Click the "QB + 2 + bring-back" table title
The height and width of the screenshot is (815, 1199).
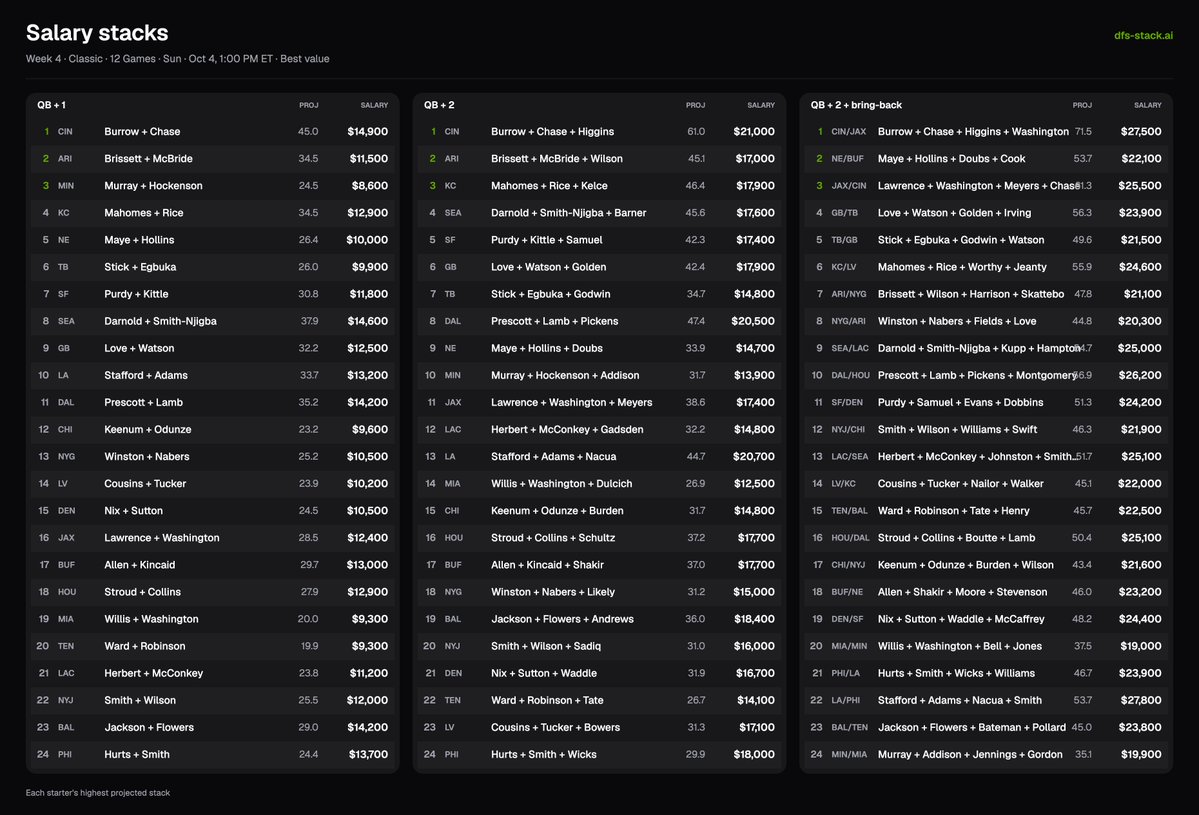(x=856, y=105)
